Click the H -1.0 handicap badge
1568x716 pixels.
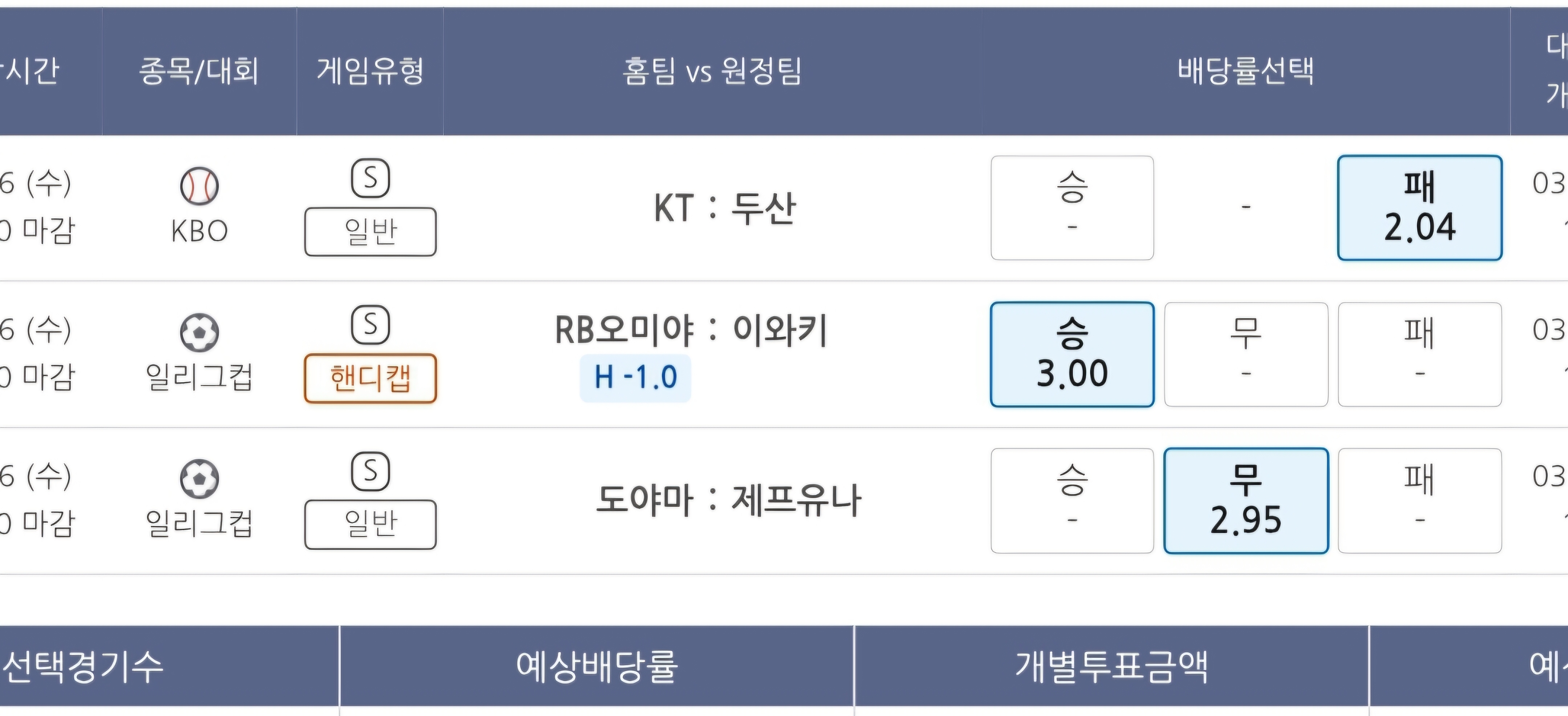click(x=636, y=378)
